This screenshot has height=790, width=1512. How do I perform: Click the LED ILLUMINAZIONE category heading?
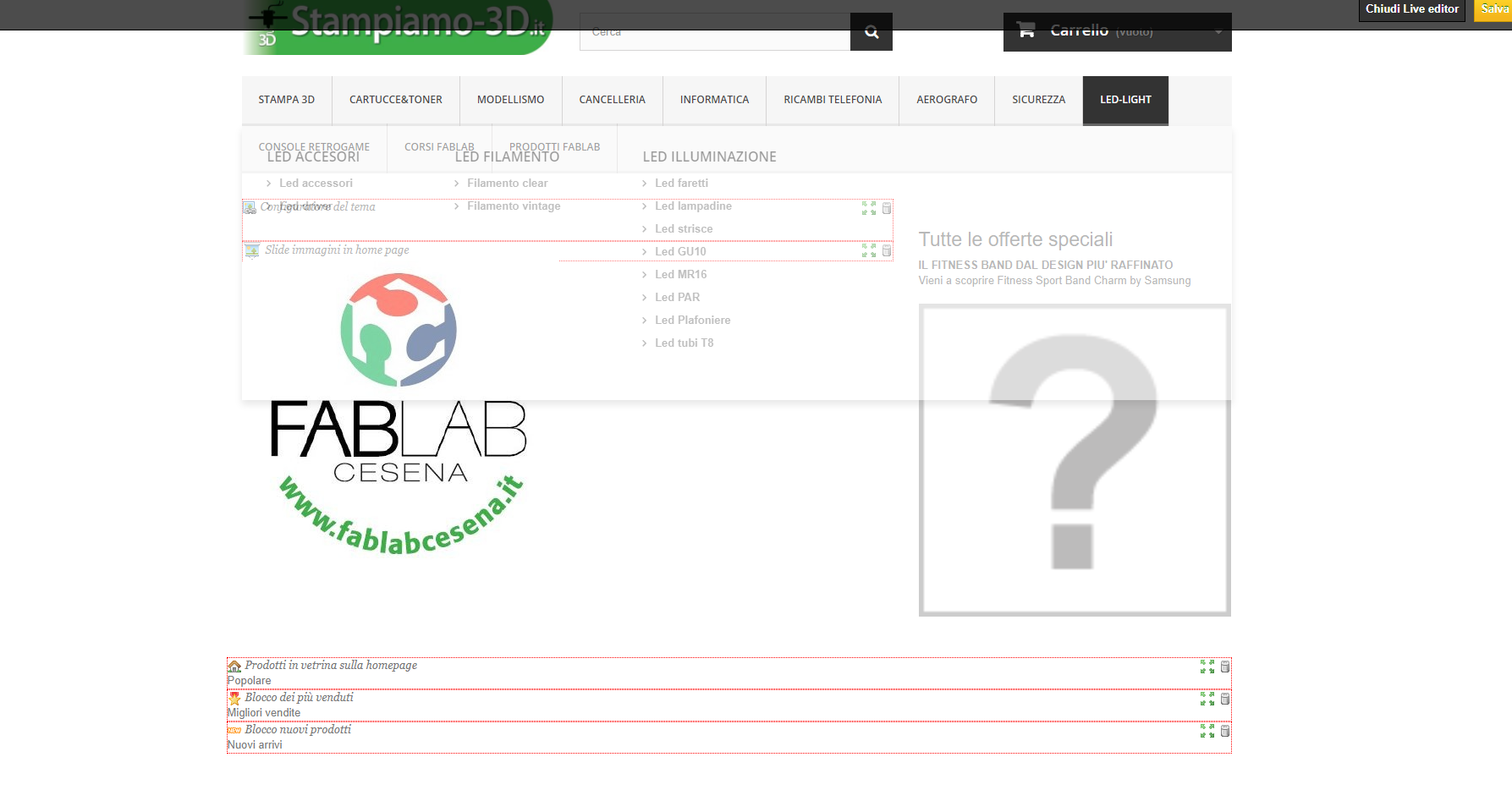709,157
